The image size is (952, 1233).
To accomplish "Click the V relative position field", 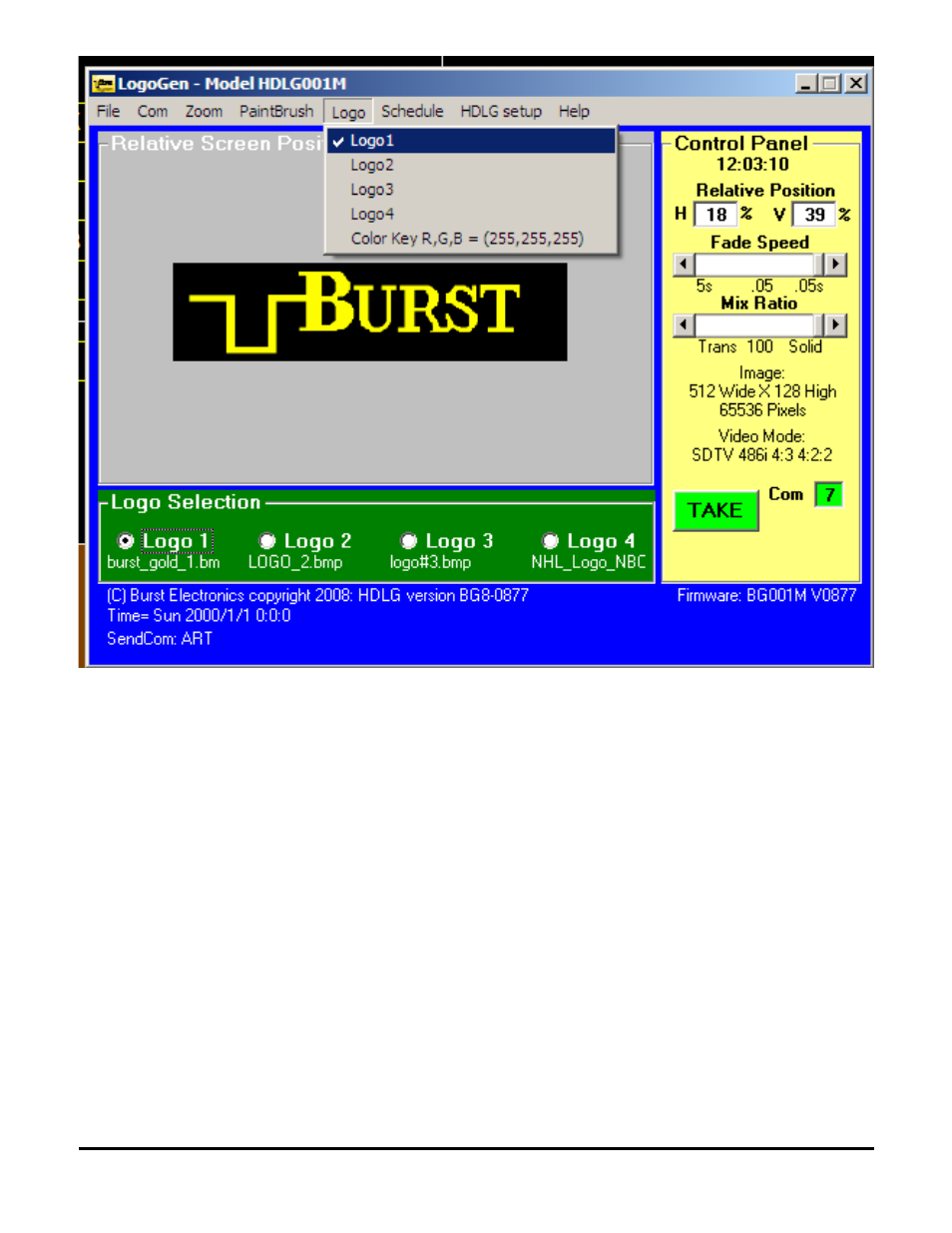I will [814, 215].
